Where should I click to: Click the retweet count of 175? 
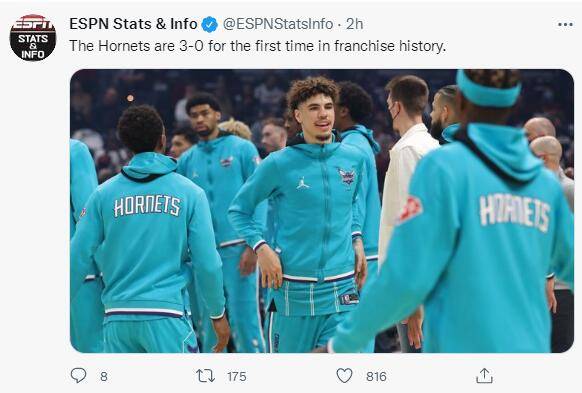tap(237, 376)
